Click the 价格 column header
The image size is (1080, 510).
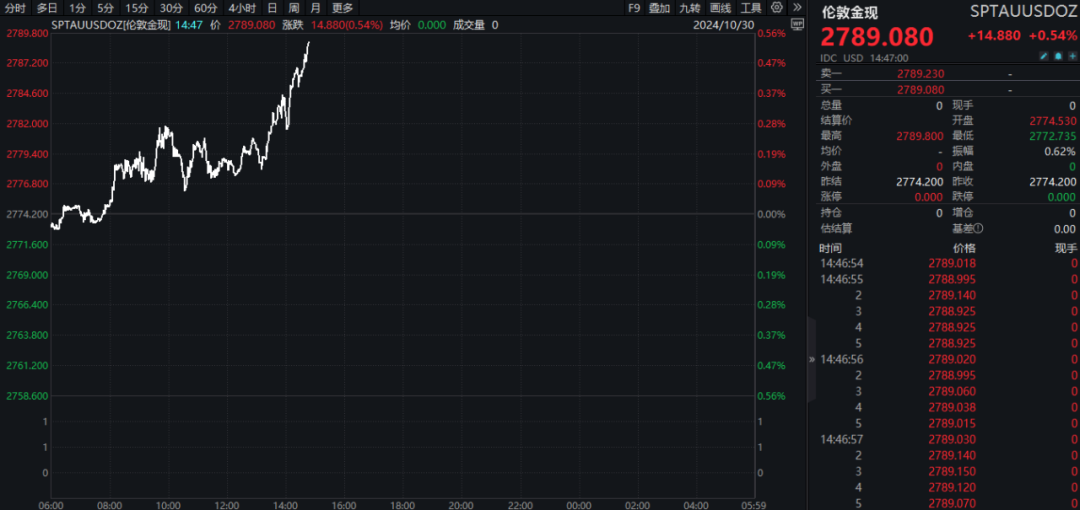pos(964,248)
